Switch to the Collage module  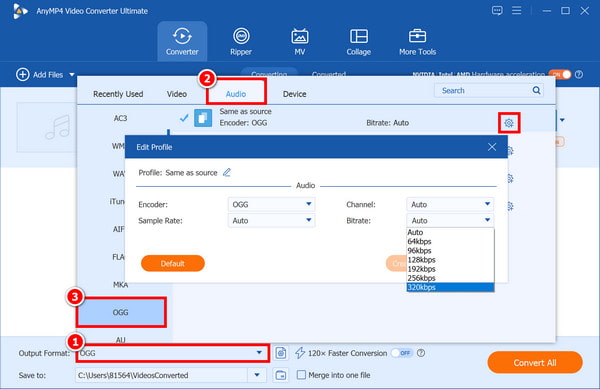pyautogui.click(x=359, y=41)
